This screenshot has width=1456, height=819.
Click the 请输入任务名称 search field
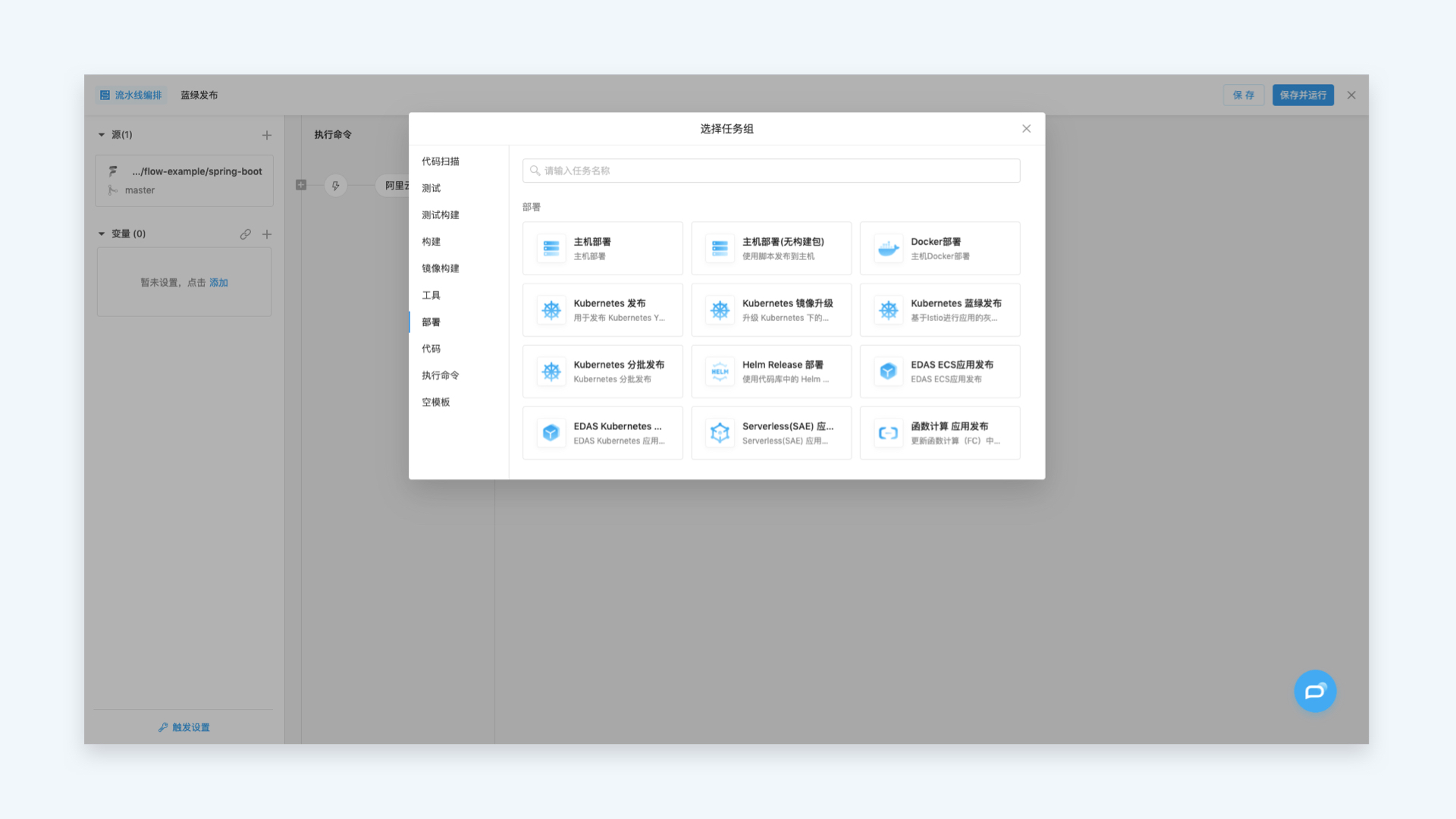click(771, 171)
